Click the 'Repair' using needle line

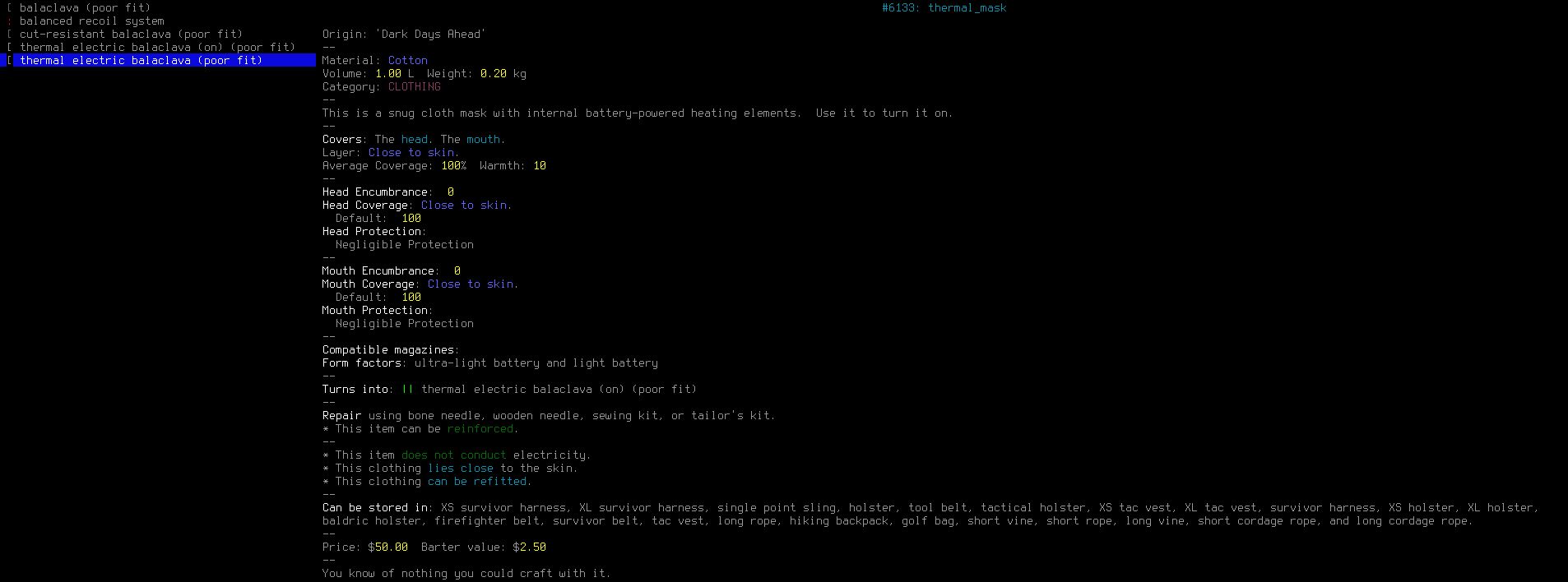(x=549, y=416)
